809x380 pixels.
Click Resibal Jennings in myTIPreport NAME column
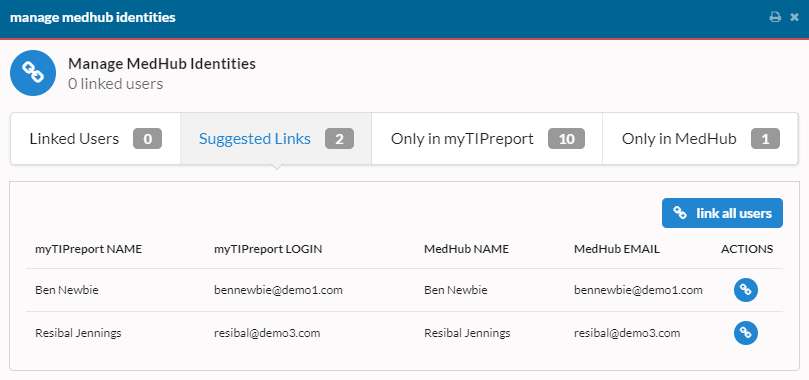click(78, 333)
